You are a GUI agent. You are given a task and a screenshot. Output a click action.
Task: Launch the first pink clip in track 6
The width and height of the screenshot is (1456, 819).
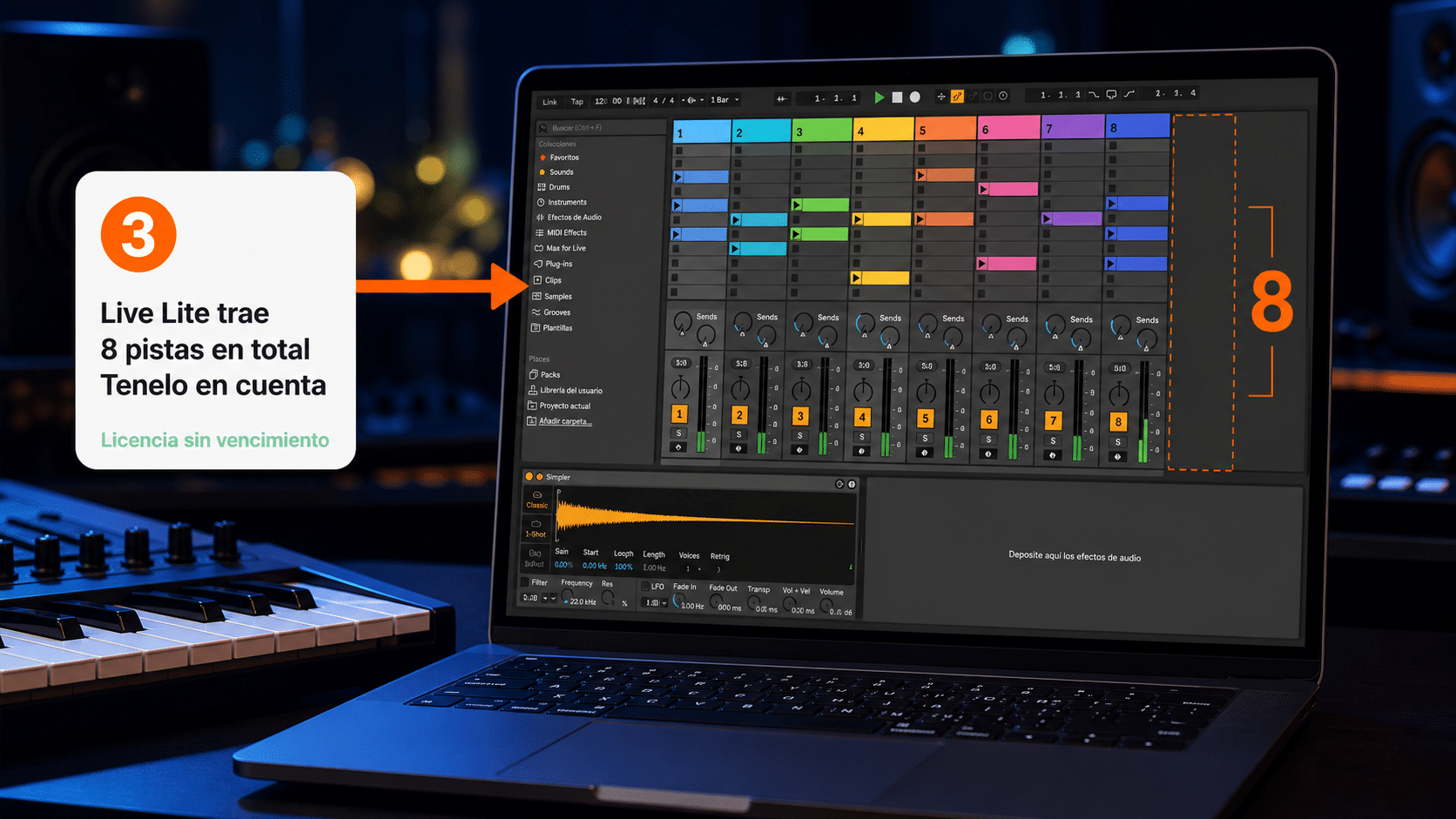[984, 189]
